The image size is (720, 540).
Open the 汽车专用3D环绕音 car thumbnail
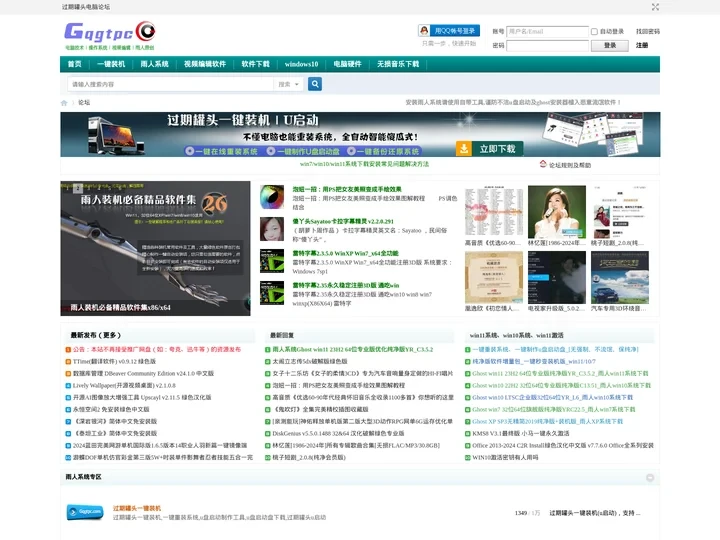coord(619,277)
